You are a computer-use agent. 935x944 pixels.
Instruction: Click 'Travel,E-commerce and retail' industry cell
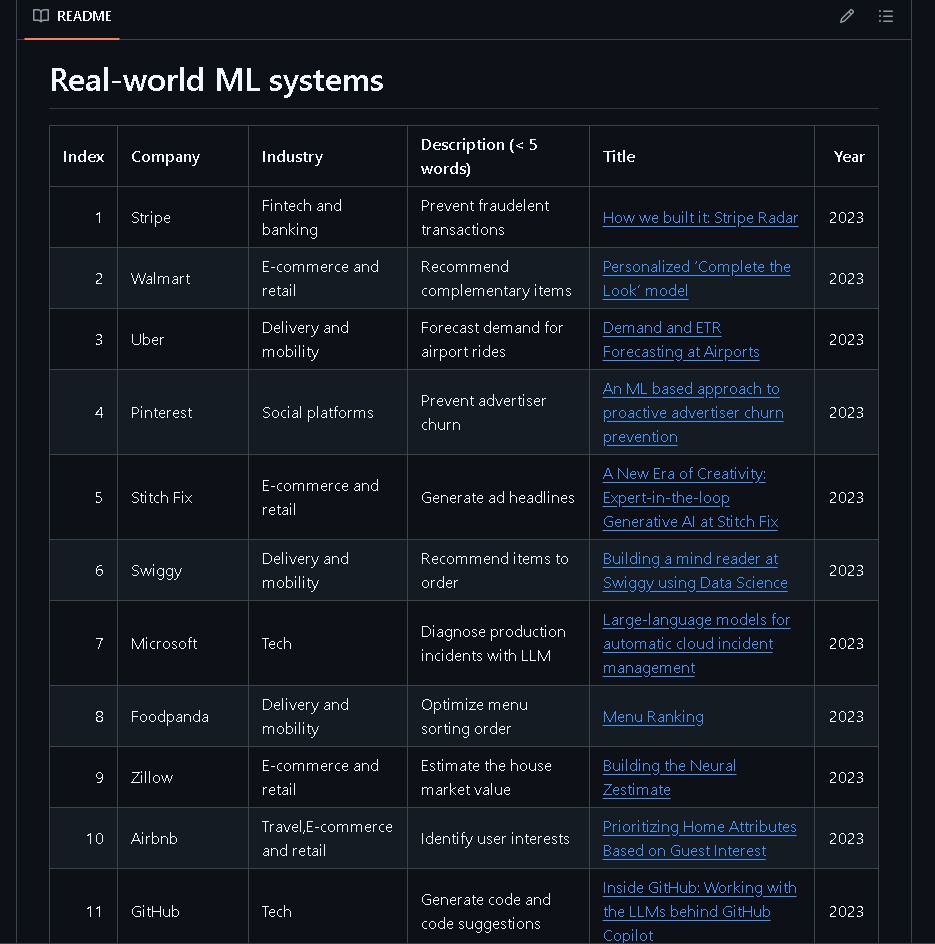327,839
